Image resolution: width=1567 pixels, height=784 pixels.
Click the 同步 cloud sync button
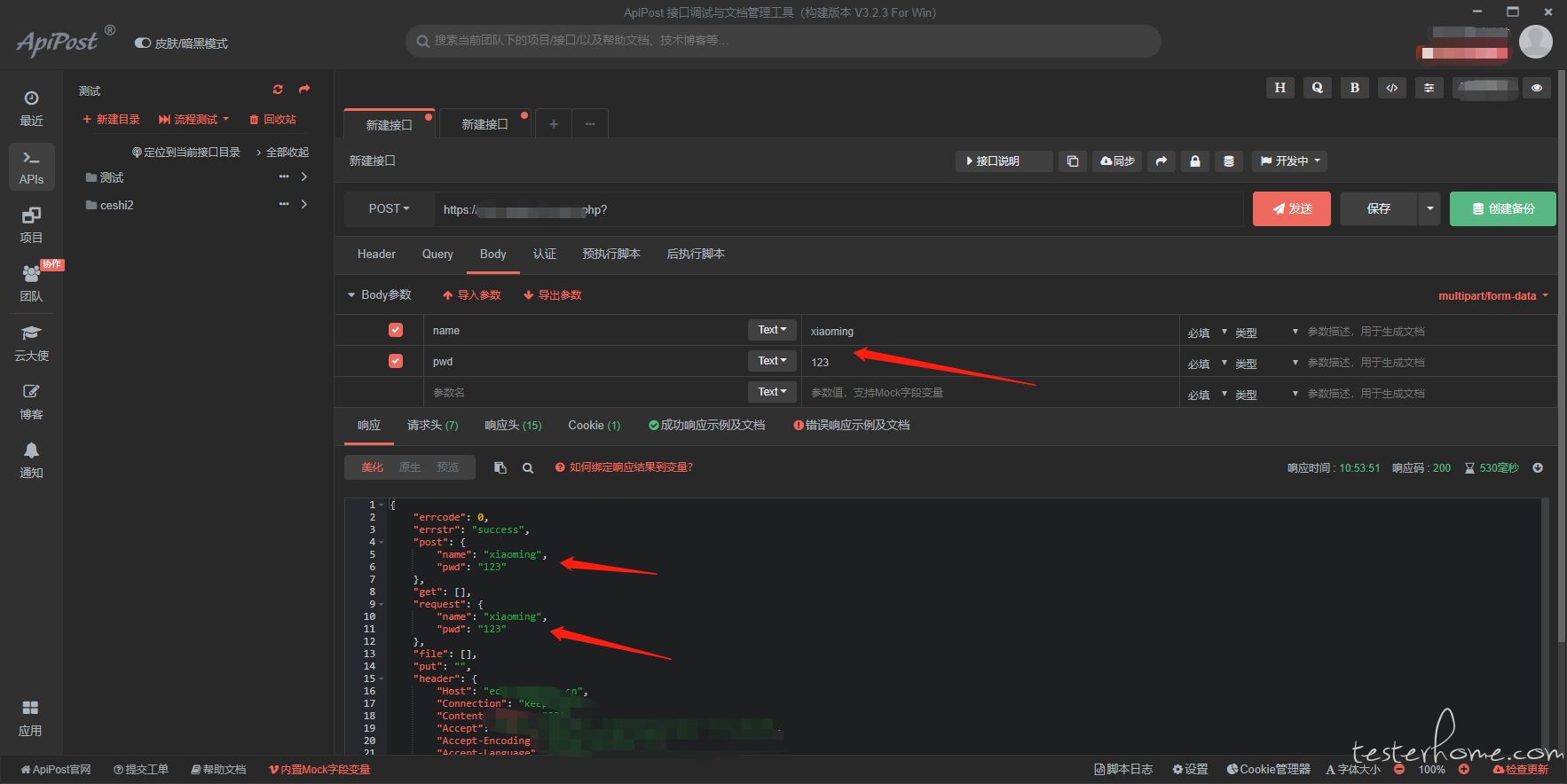1117,161
